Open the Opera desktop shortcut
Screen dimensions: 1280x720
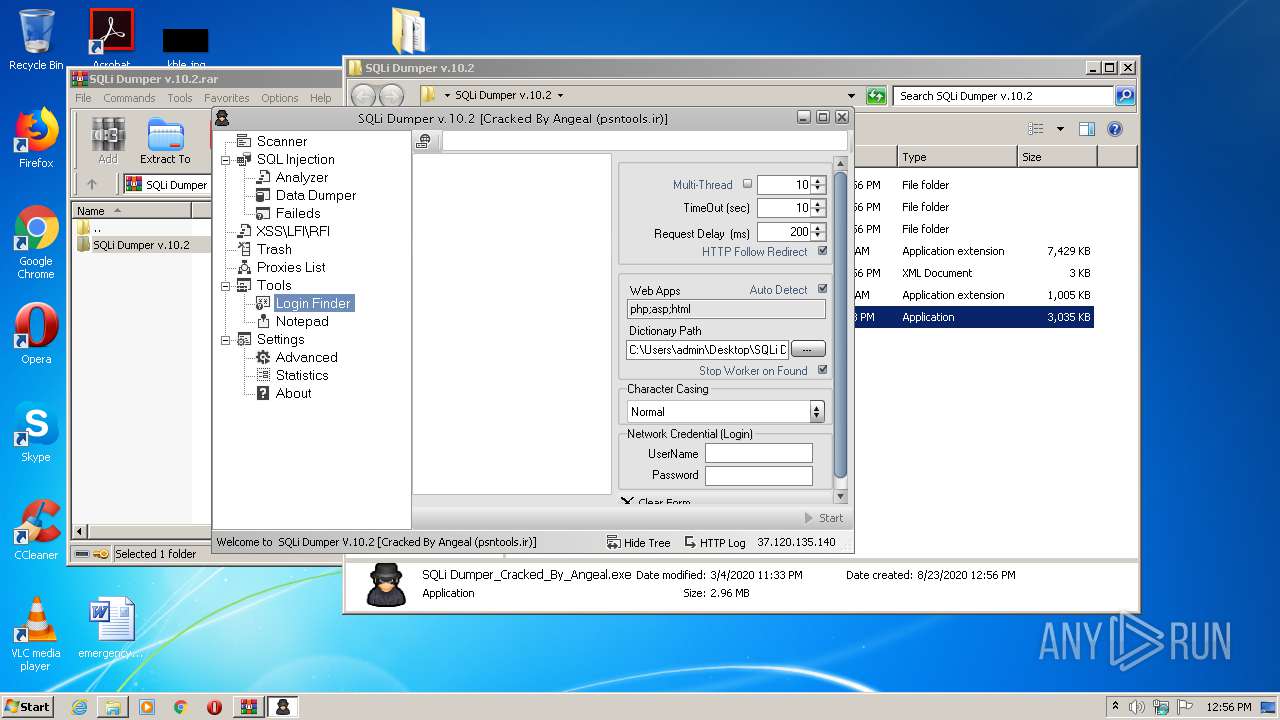coord(36,334)
